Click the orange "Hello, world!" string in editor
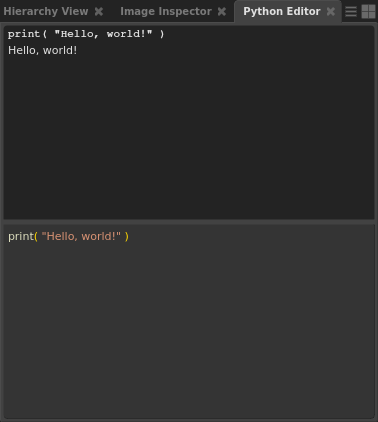The image size is (378, 422). click(x=81, y=236)
